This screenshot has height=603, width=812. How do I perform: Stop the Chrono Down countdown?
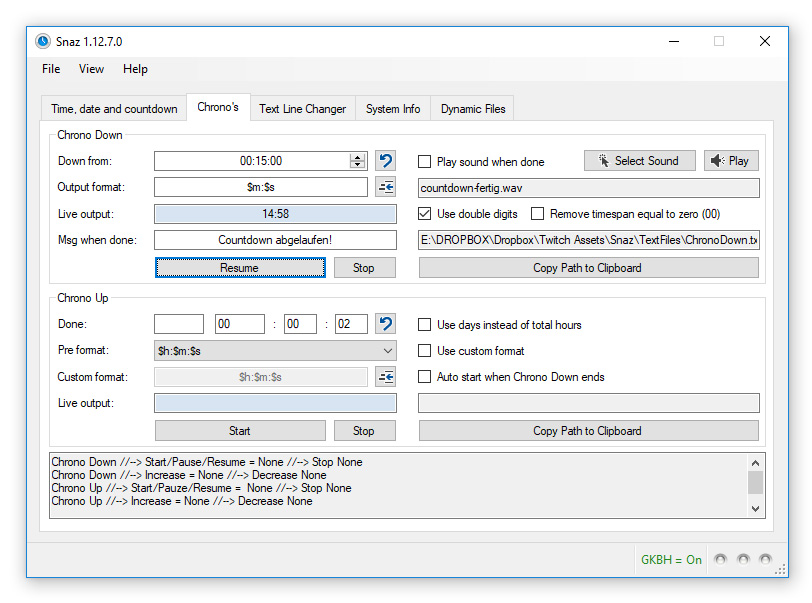tap(365, 268)
